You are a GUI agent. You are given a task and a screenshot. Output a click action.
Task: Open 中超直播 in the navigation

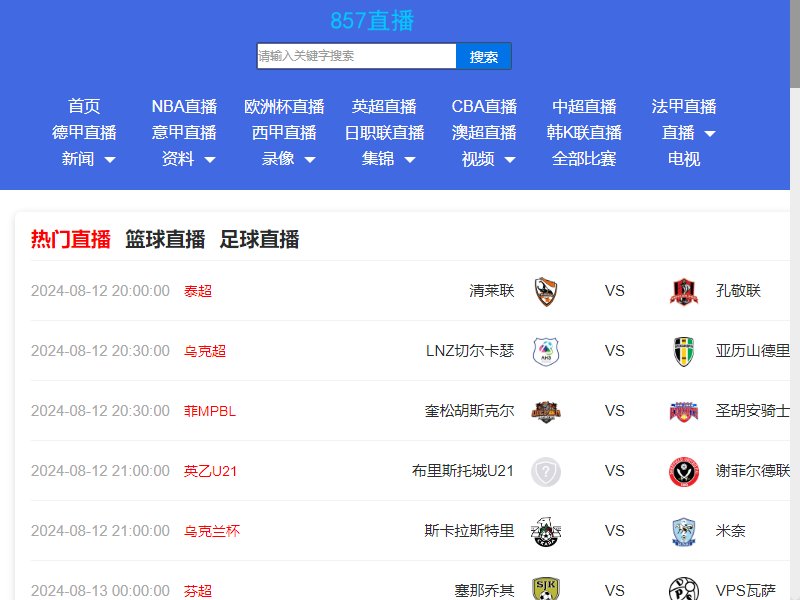584,106
